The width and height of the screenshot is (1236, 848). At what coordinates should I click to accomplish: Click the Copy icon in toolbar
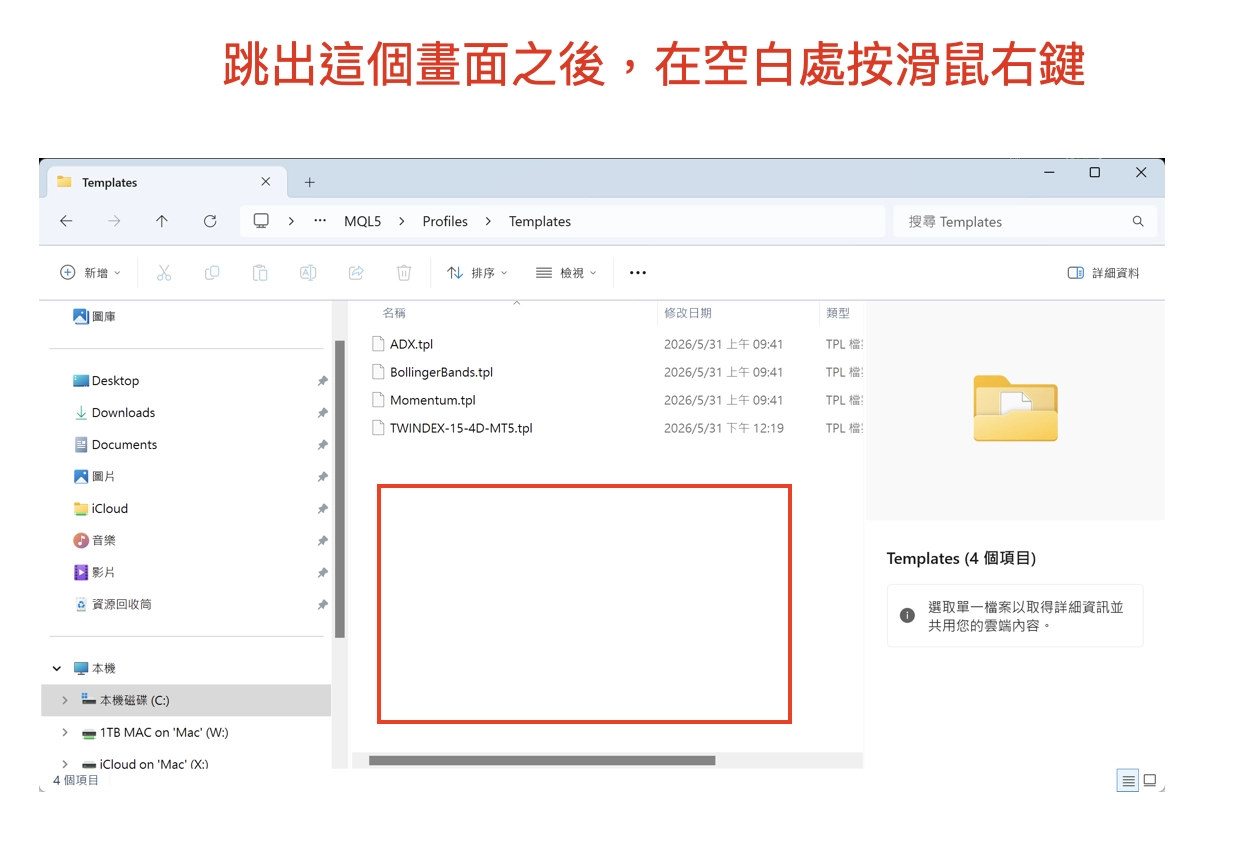(212, 272)
